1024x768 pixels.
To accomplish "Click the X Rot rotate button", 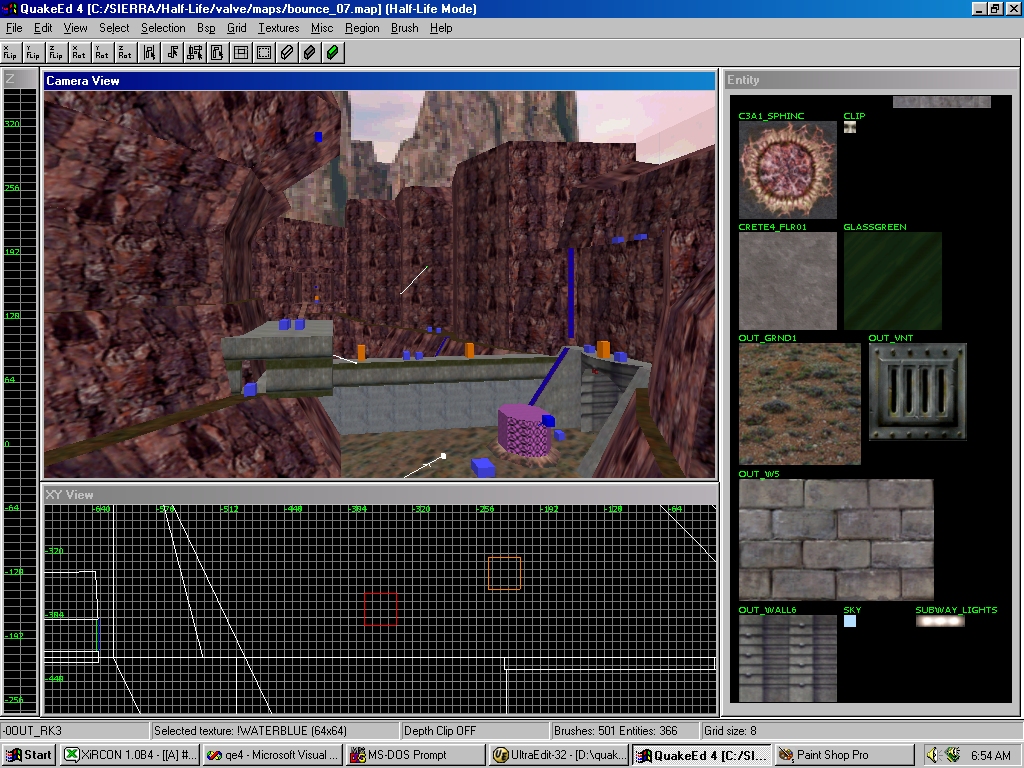I will (79, 52).
